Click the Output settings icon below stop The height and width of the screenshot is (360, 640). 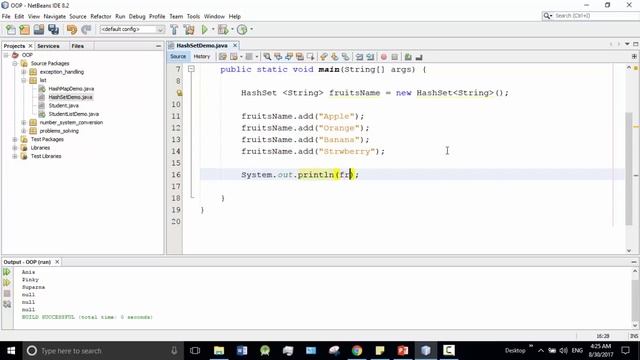(x=7, y=304)
